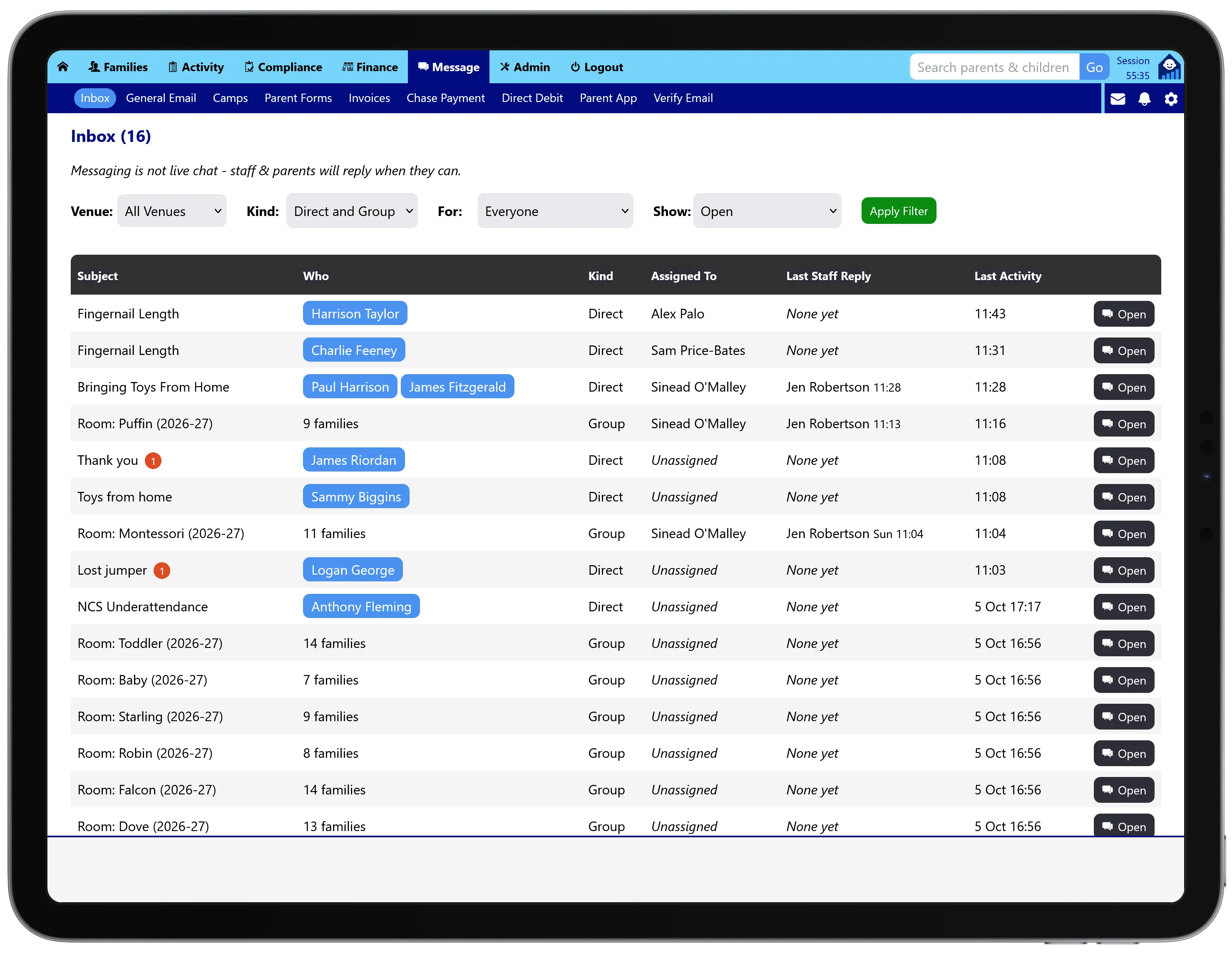Click the Last Activity column header
Viewport: 1232px width, 953px height.
[1008, 276]
